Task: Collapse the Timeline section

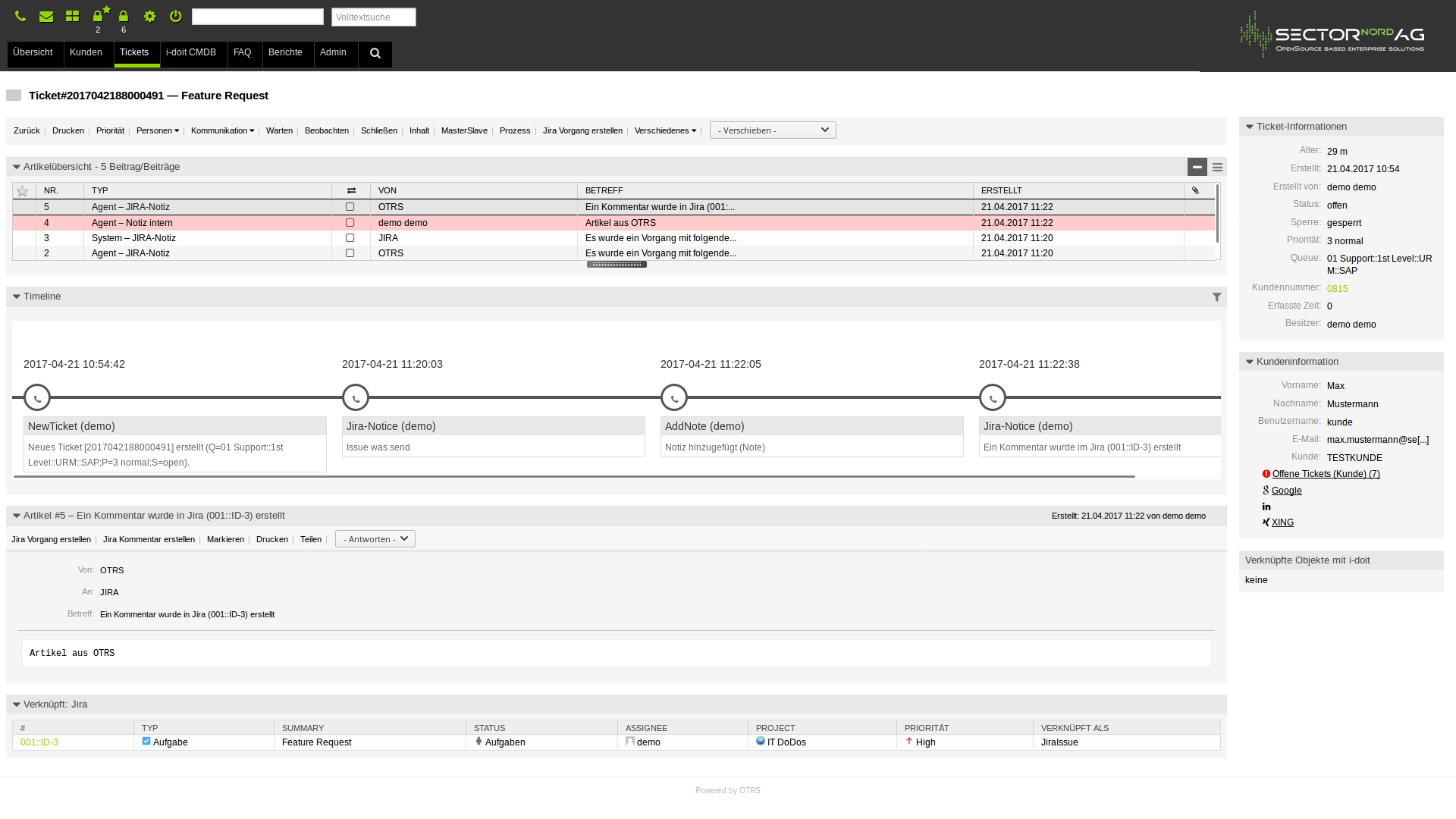Action: [x=17, y=297]
